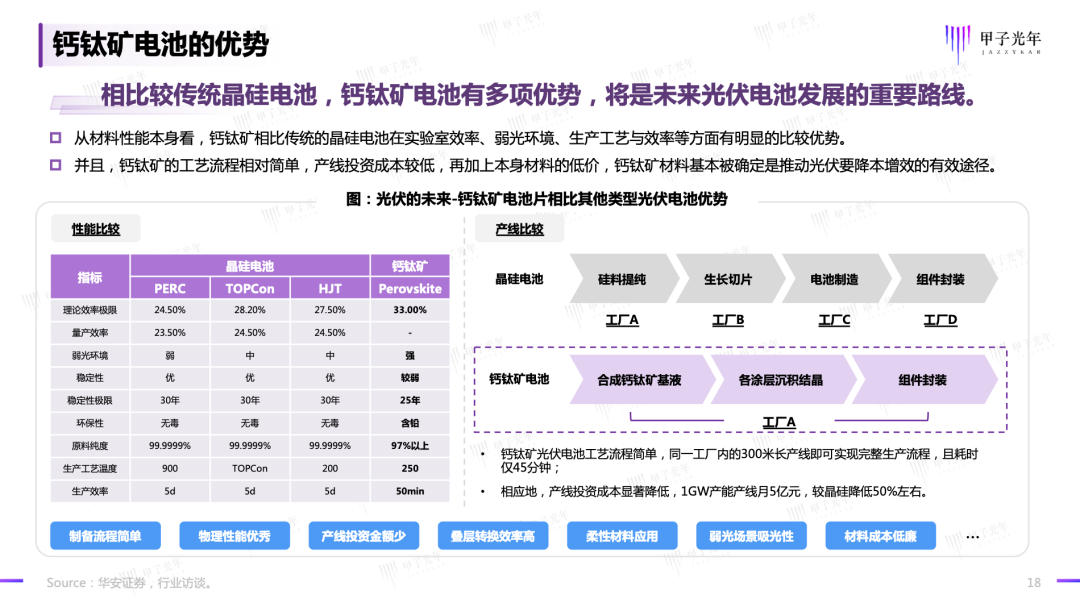1080x607 pixels.
Task: Select the 叠层转换效率高 tag
Action: 492,536
